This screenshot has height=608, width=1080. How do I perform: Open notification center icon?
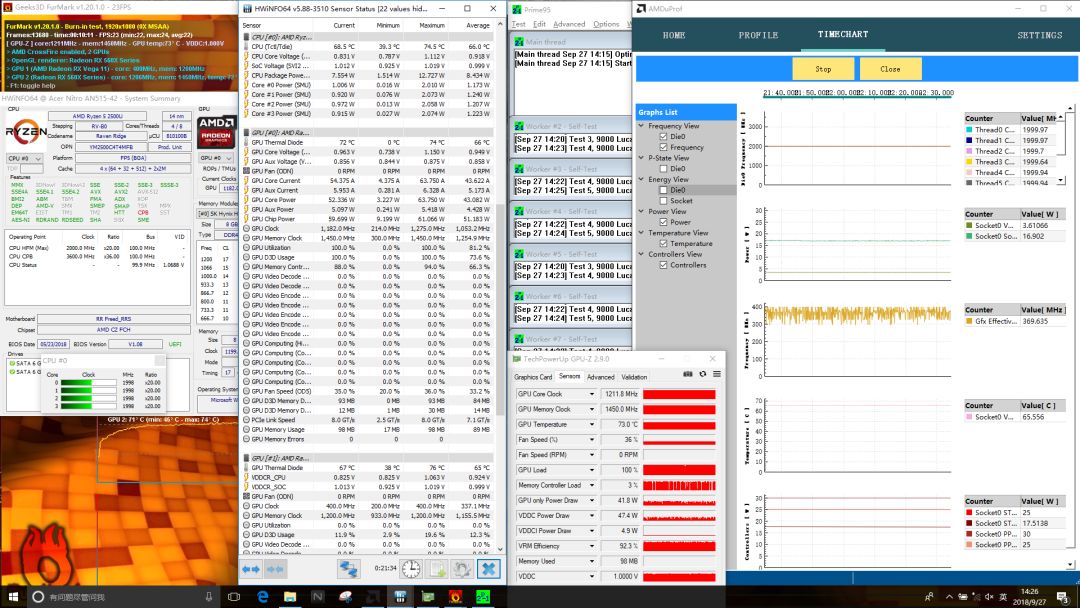(x=1063, y=597)
